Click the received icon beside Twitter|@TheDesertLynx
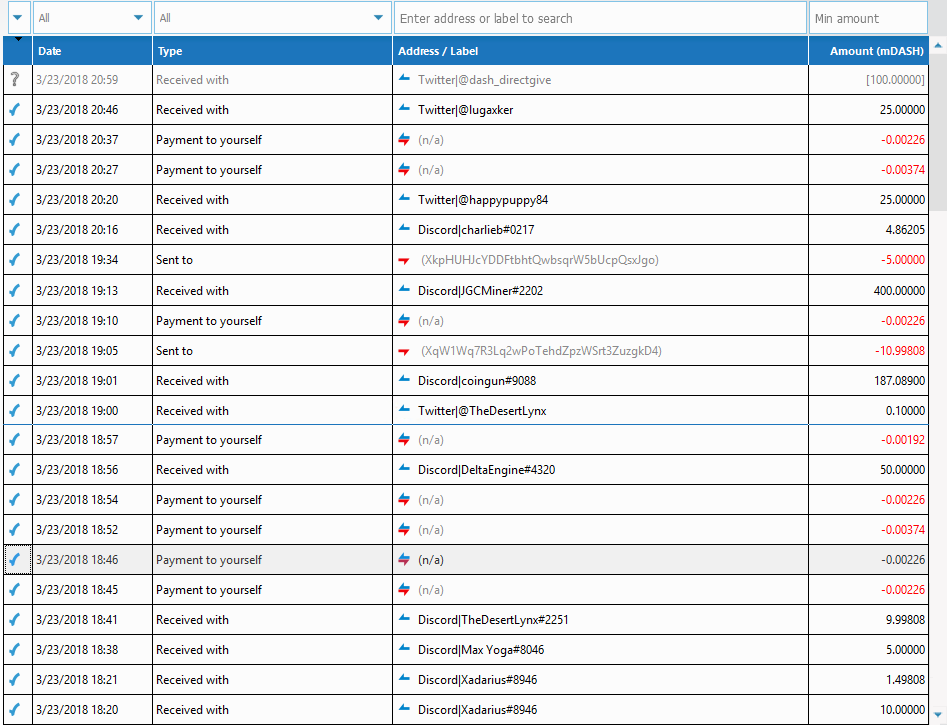The width and height of the screenshot is (947, 725). (405, 409)
